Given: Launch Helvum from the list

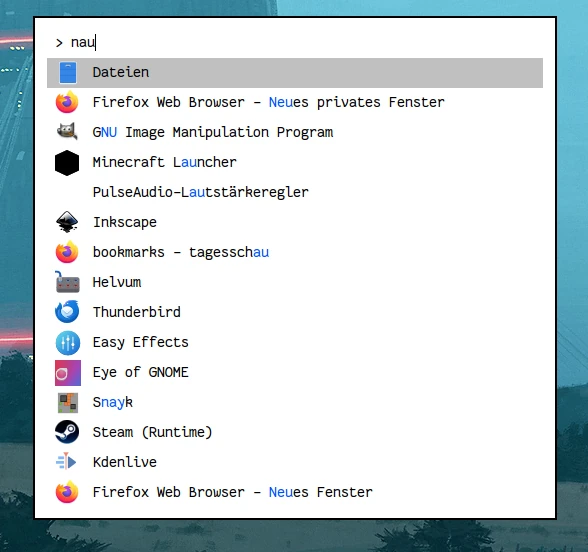Looking at the screenshot, I should coord(295,282).
